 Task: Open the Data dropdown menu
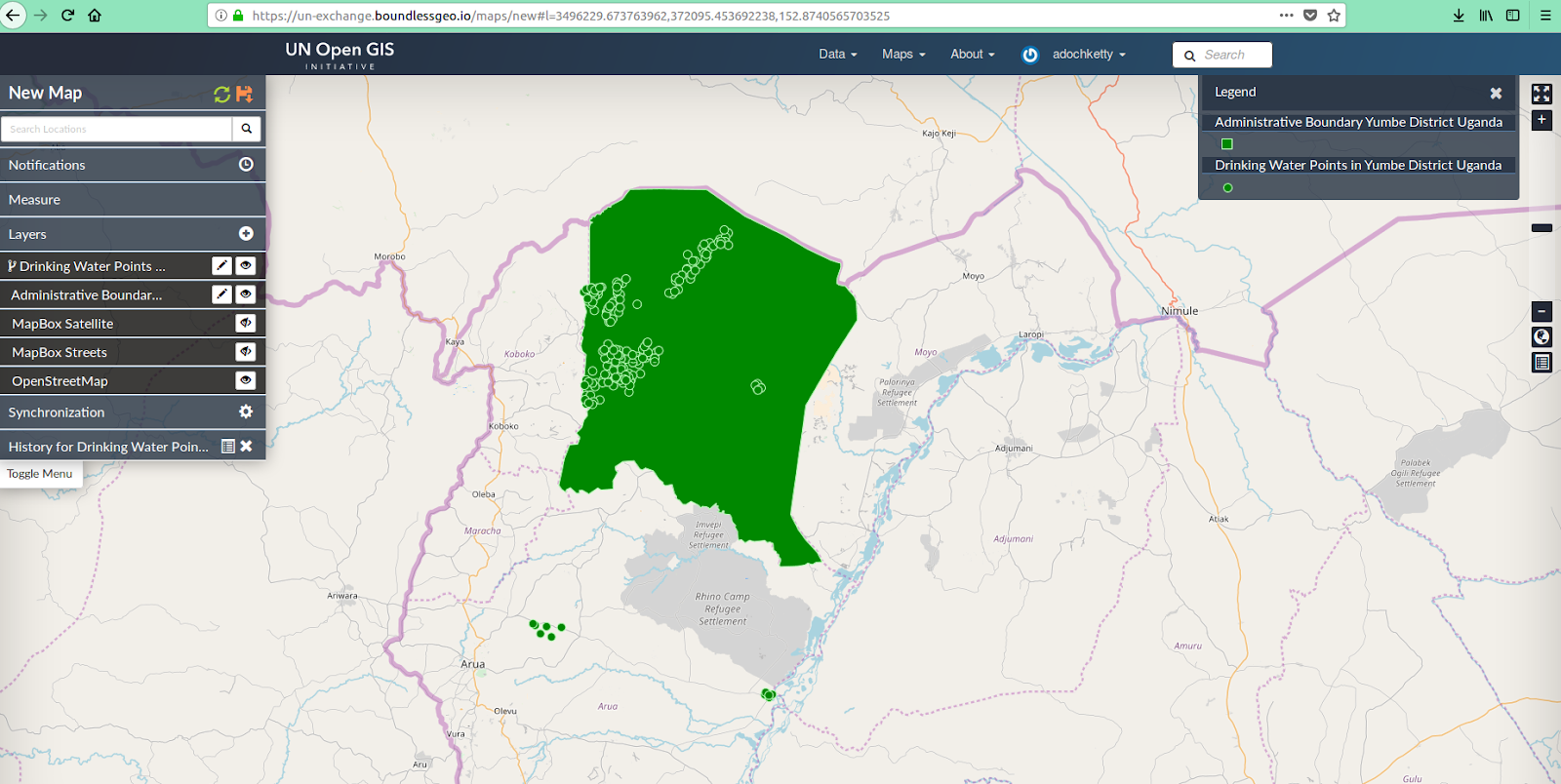[837, 55]
